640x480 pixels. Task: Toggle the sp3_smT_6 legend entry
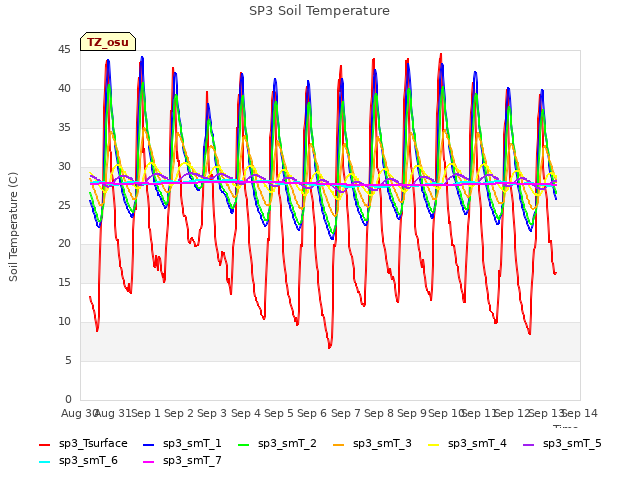78,461
